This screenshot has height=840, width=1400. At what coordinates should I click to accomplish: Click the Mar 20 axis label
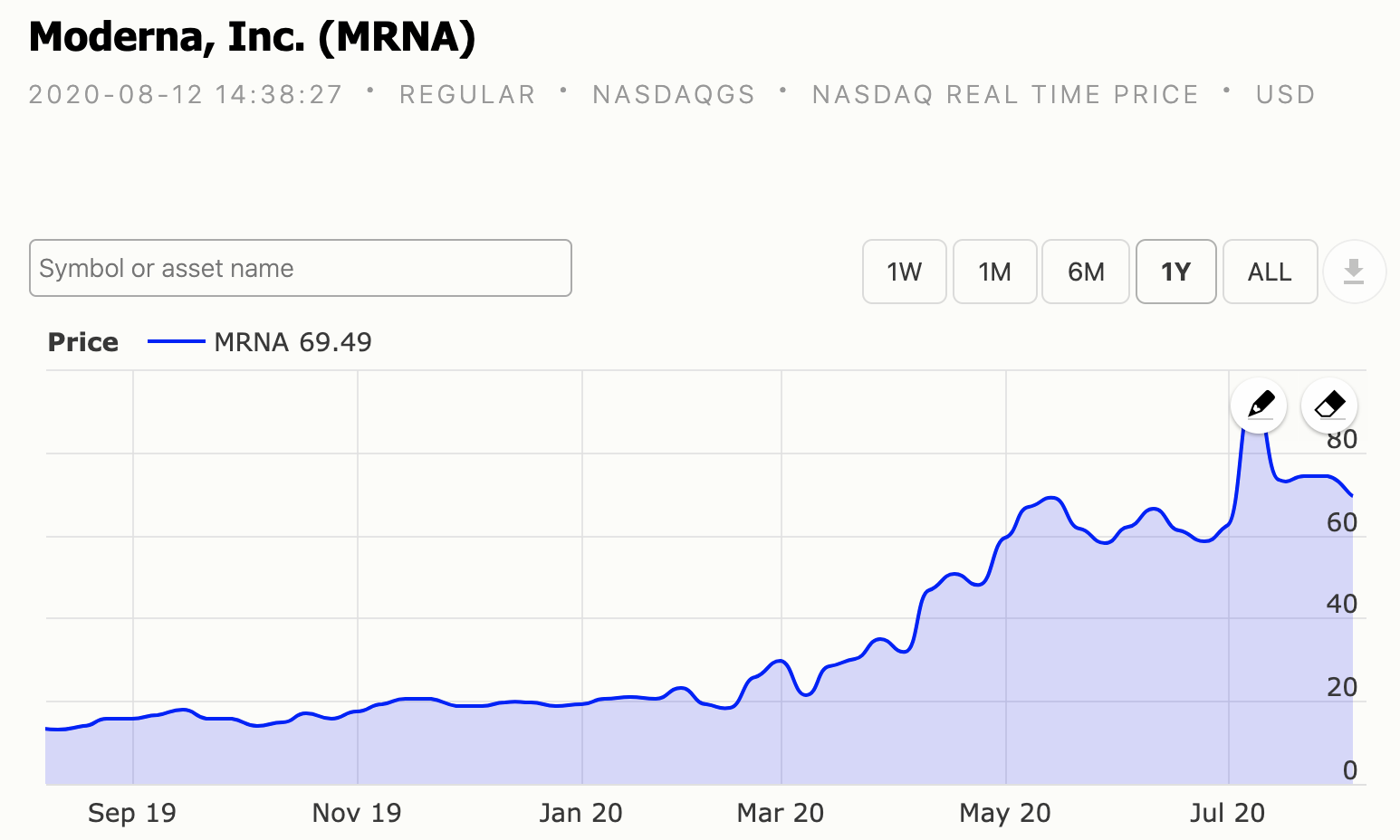(x=781, y=813)
